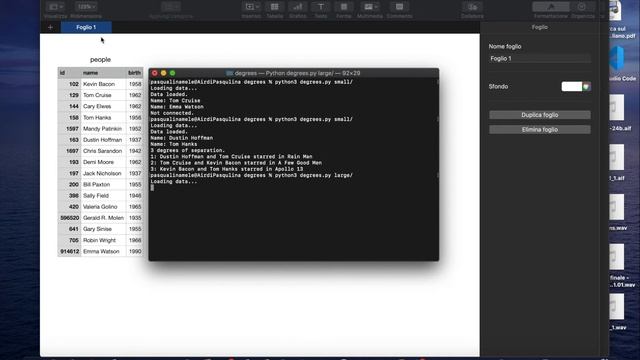Select the Tom Cruise cell in table
The height and width of the screenshot is (360, 640).
(x=103, y=95)
